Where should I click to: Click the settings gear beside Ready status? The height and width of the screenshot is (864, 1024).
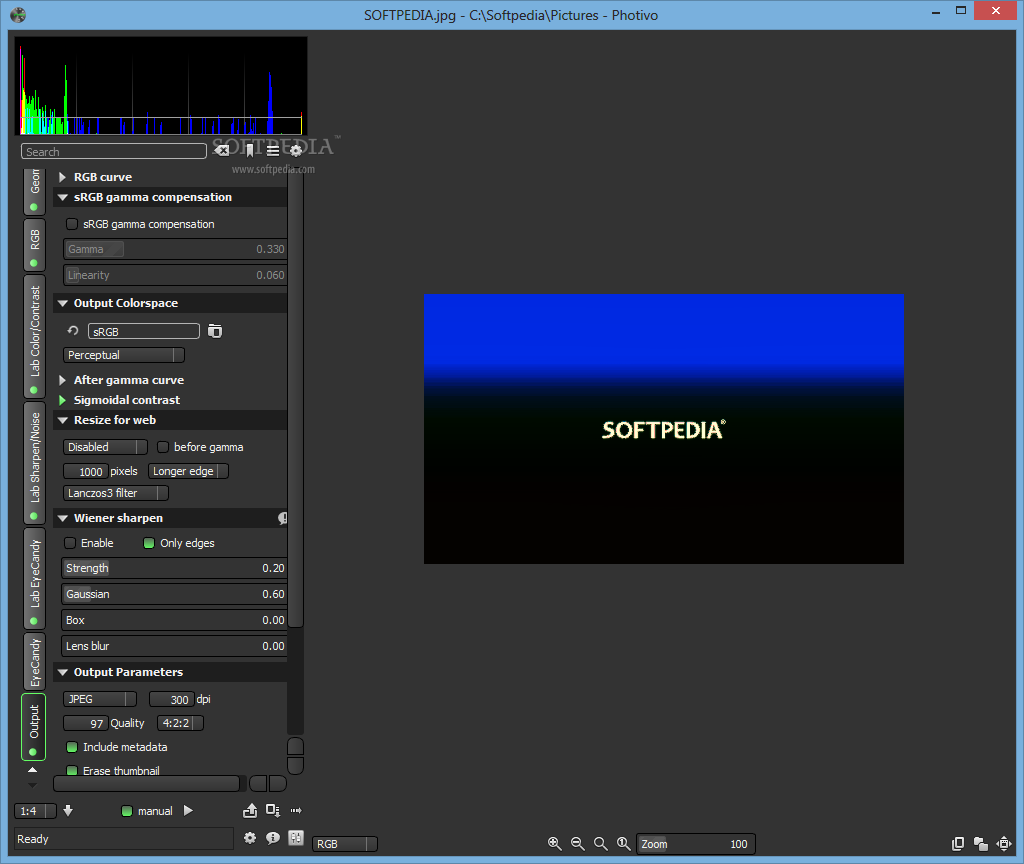pos(250,838)
